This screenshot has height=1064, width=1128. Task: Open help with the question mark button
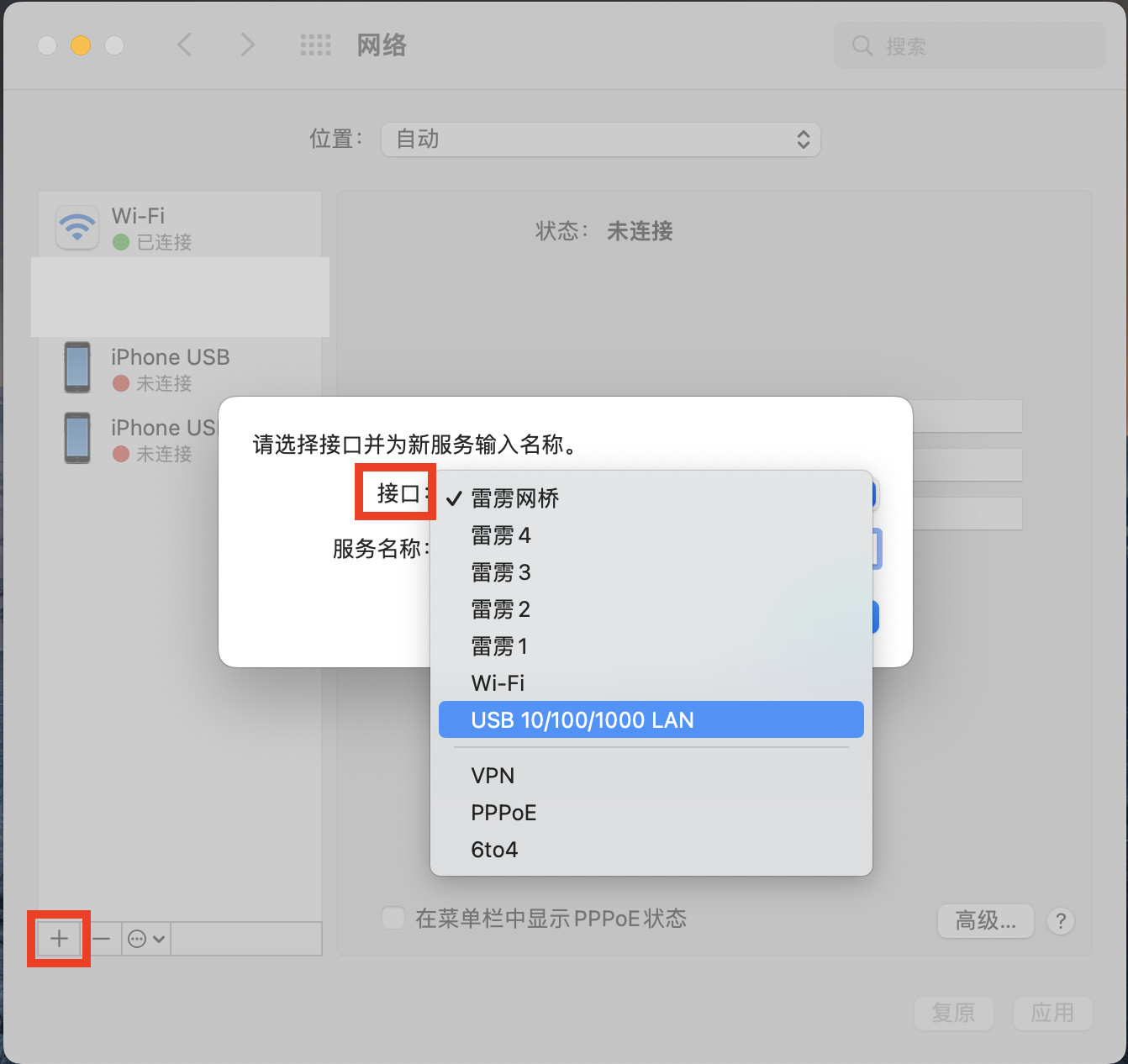coord(1061,921)
